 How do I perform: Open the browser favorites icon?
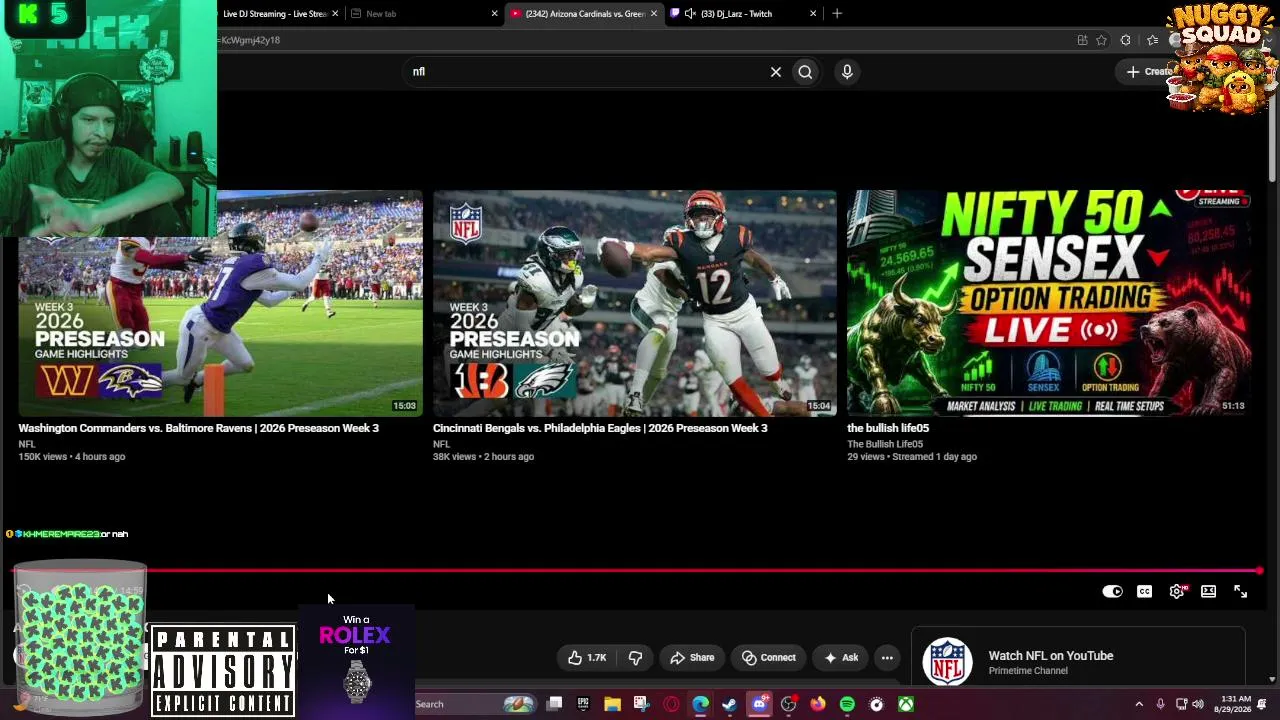pos(1152,40)
